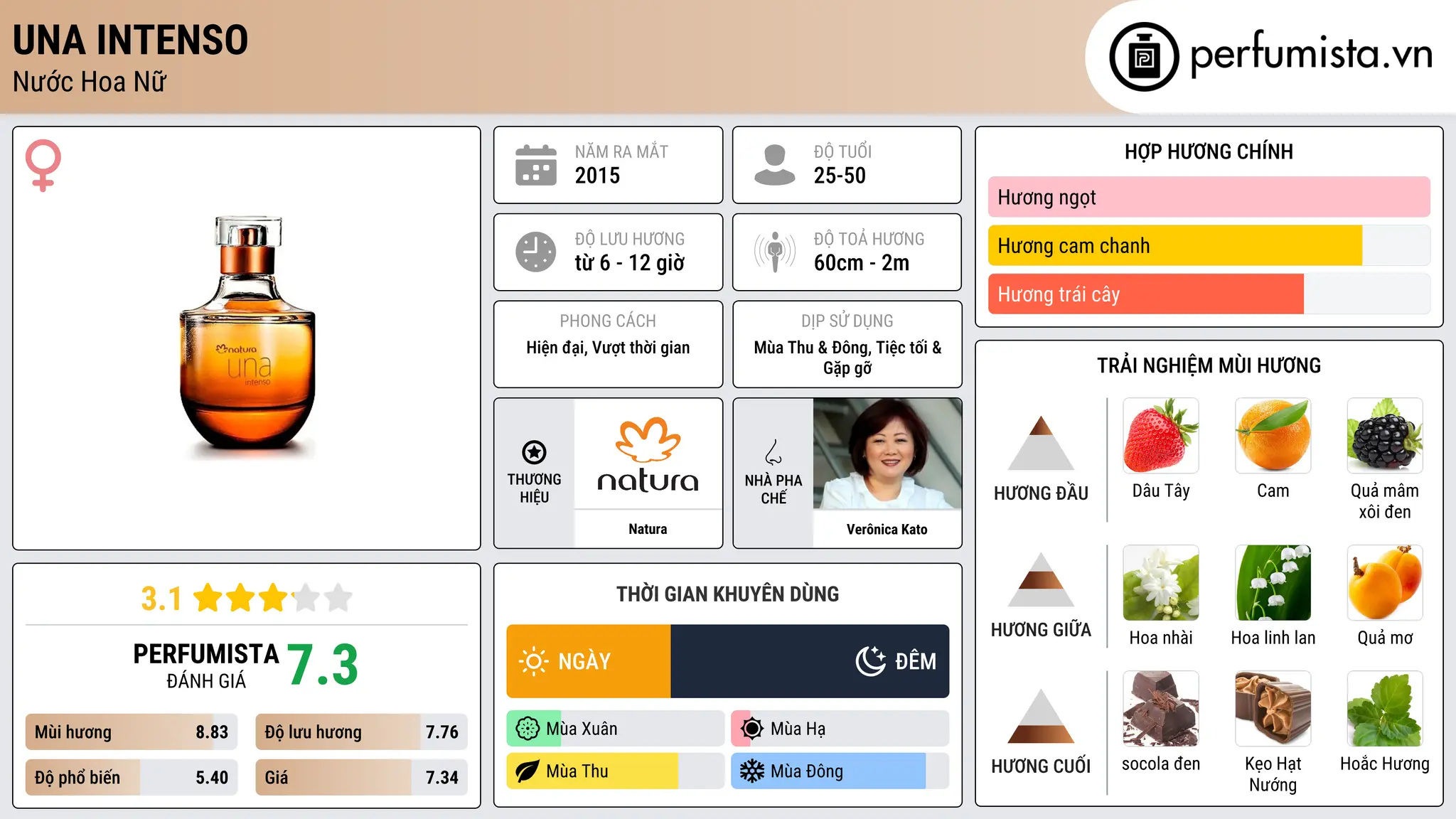The image size is (1456, 819).
Task: Click the green Perfumista score 7.3
Action: pyautogui.click(x=323, y=665)
